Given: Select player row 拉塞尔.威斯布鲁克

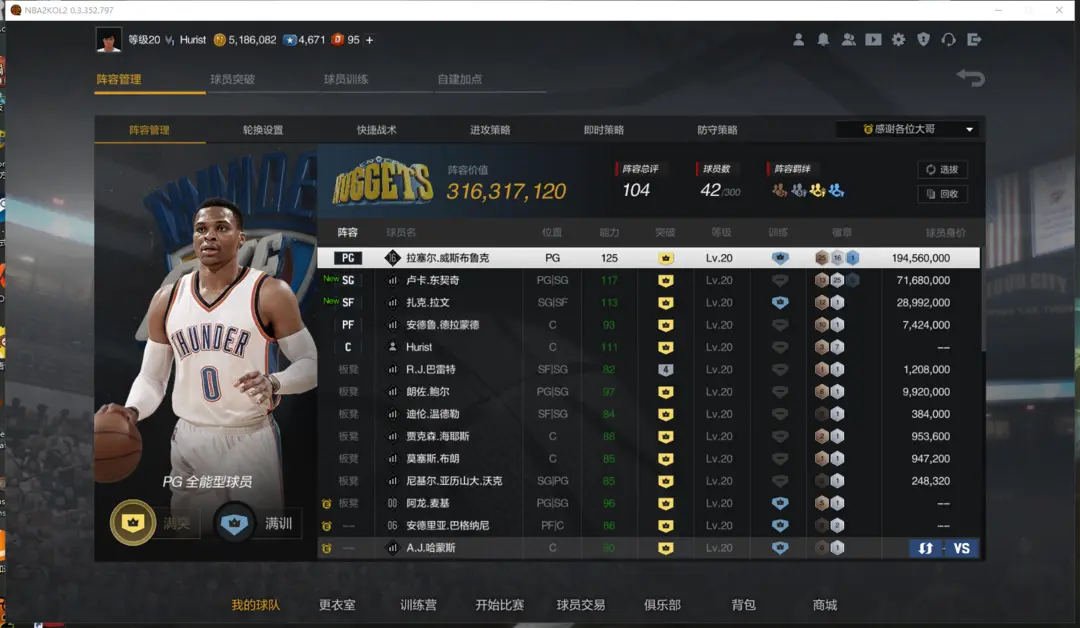Looking at the screenshot, I should (648, 258).
